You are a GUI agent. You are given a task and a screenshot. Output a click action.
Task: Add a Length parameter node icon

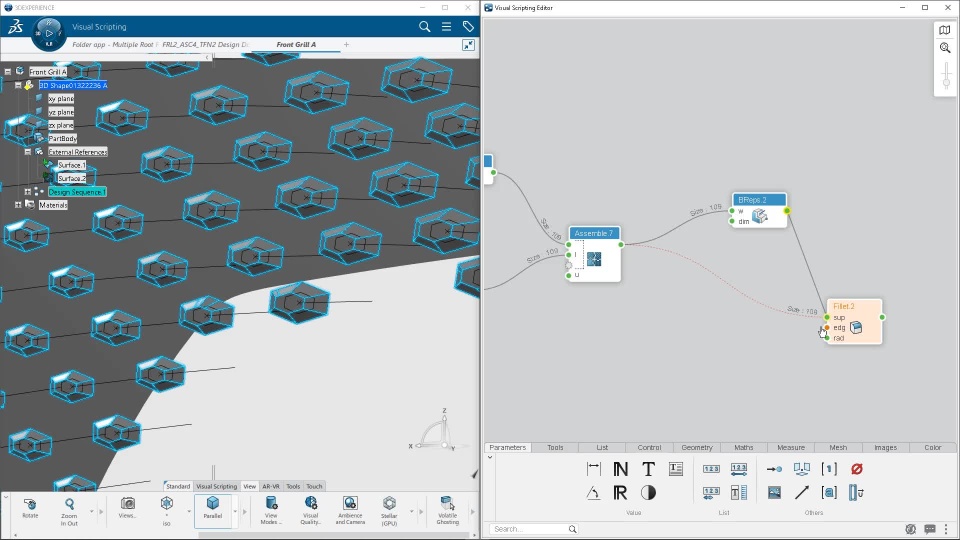(593, 469)
